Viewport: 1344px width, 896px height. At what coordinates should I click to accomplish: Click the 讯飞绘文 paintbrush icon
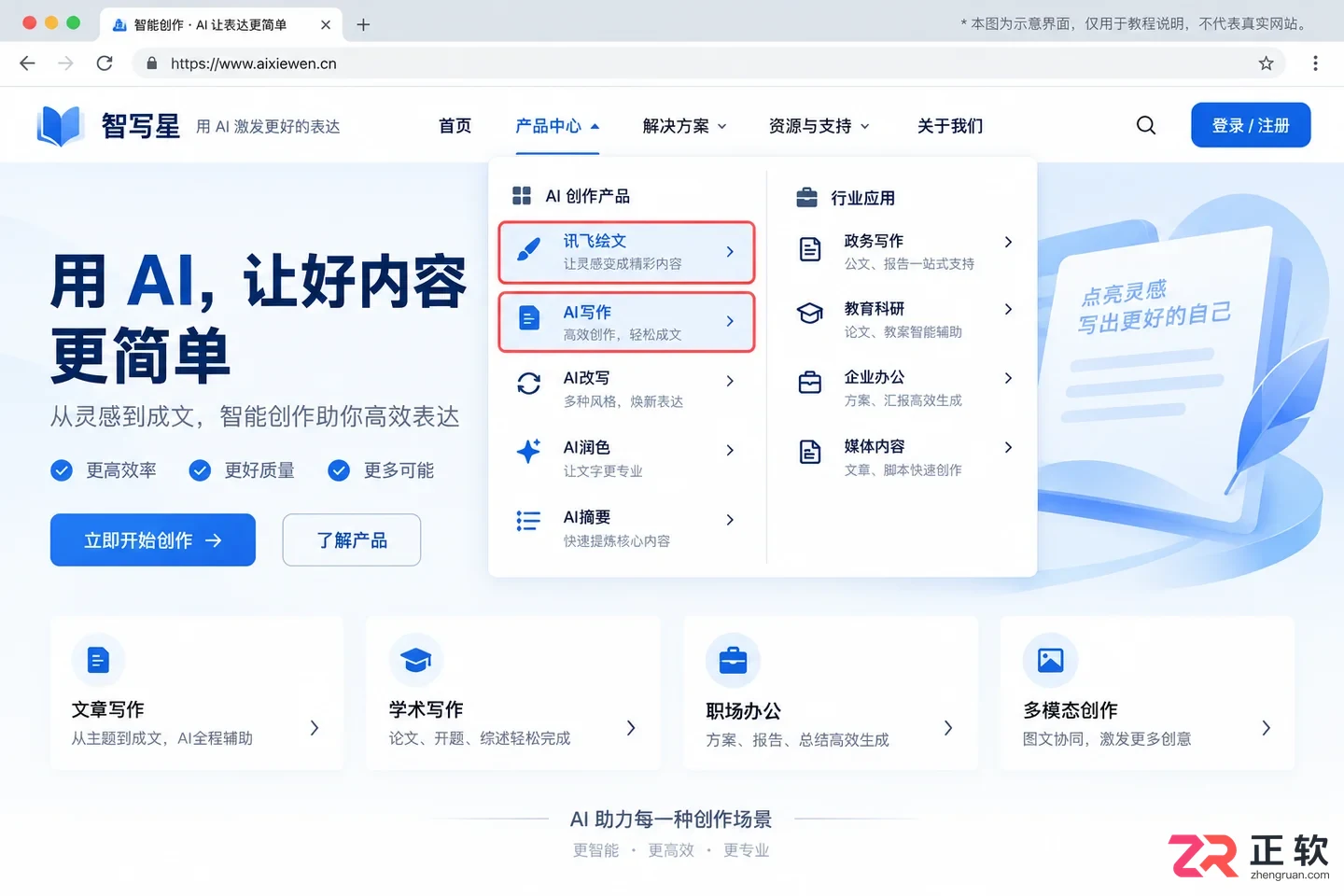click(x=528, y=251)
